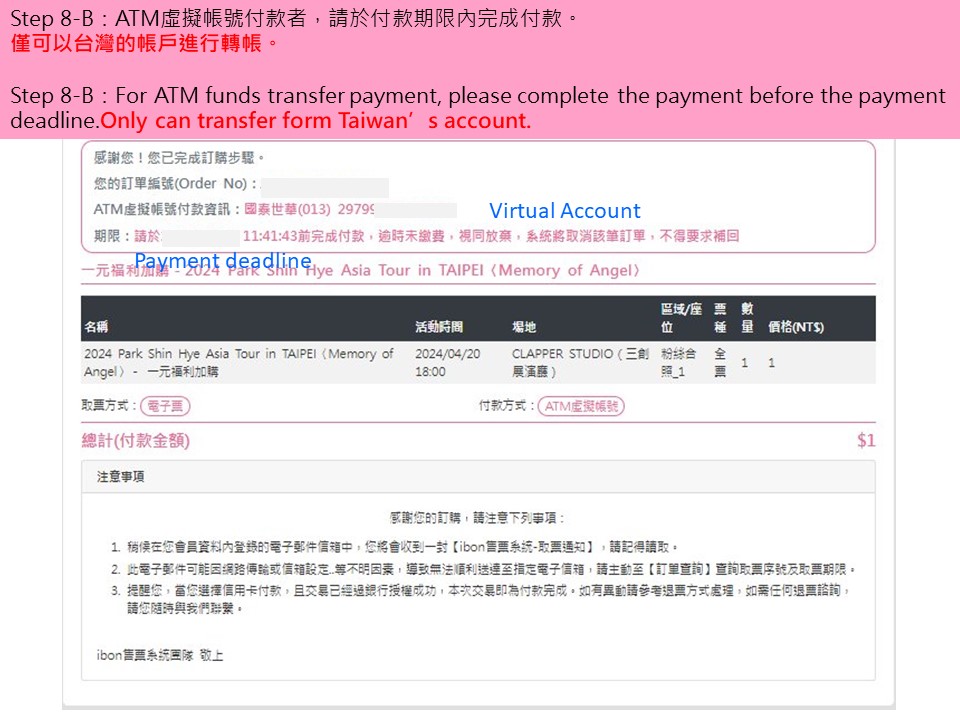The height and width of the screenshot is (720, 960).
Task: Click the 名稱 column header
Action: click(96, 326)
